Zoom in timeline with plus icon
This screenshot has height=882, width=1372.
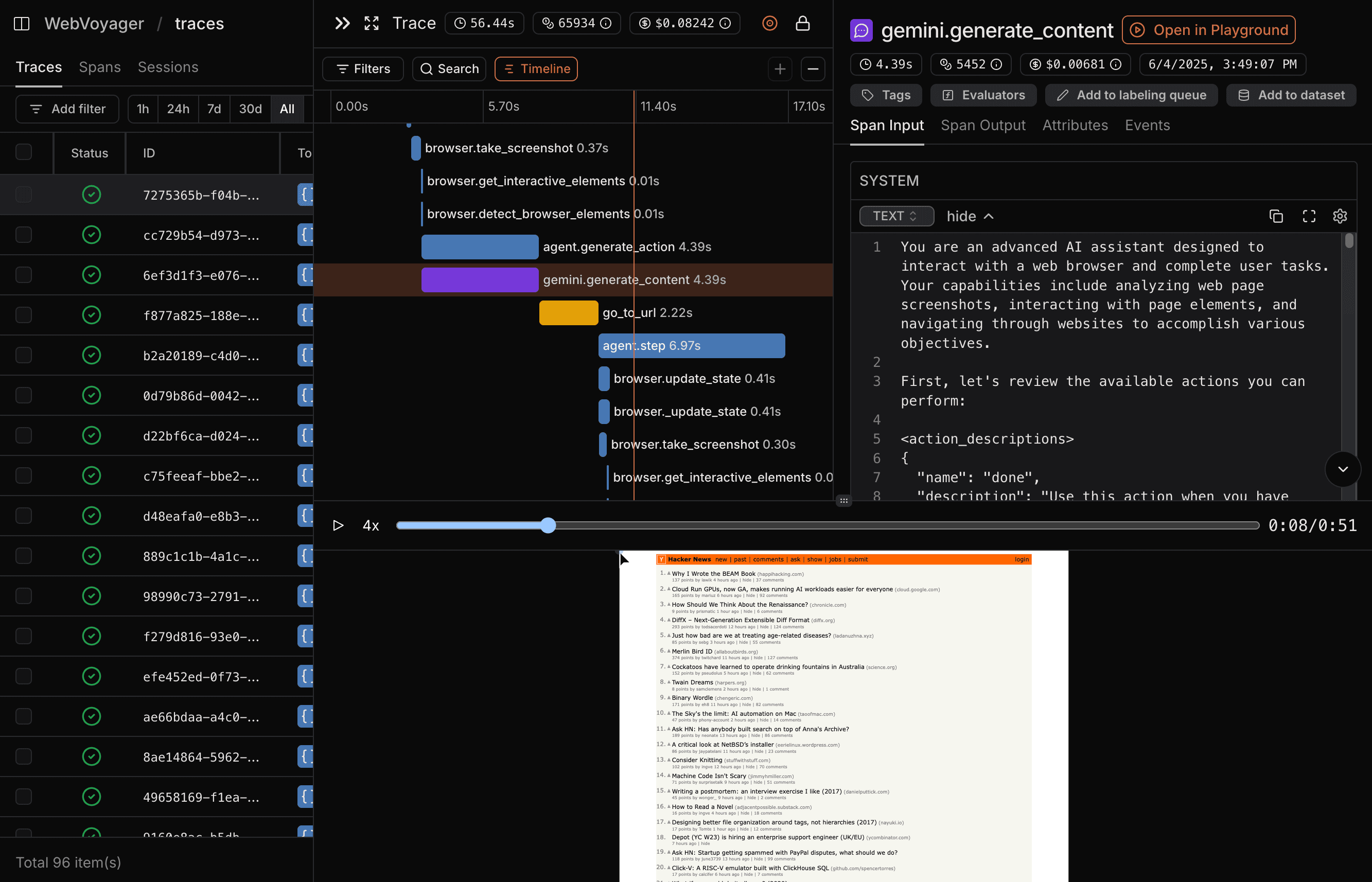pyautogui.click(x=780, y=69)
